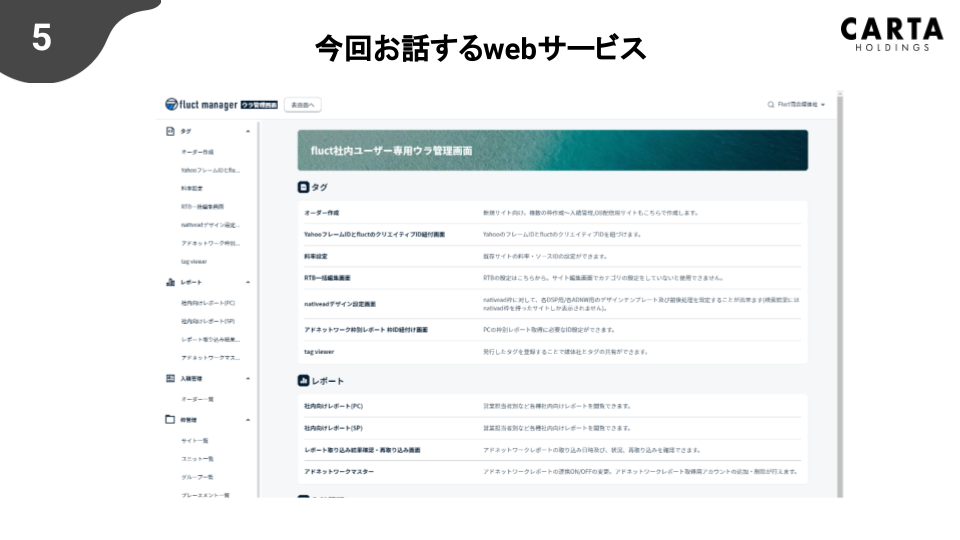Click the タグ section heading icon in main panel

pos(303,187)
